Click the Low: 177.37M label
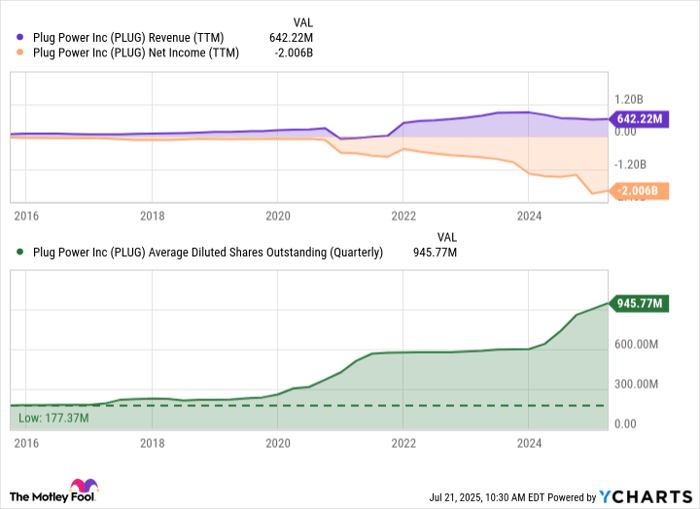This screenshot has height=509, width=700. click(54, 418)
